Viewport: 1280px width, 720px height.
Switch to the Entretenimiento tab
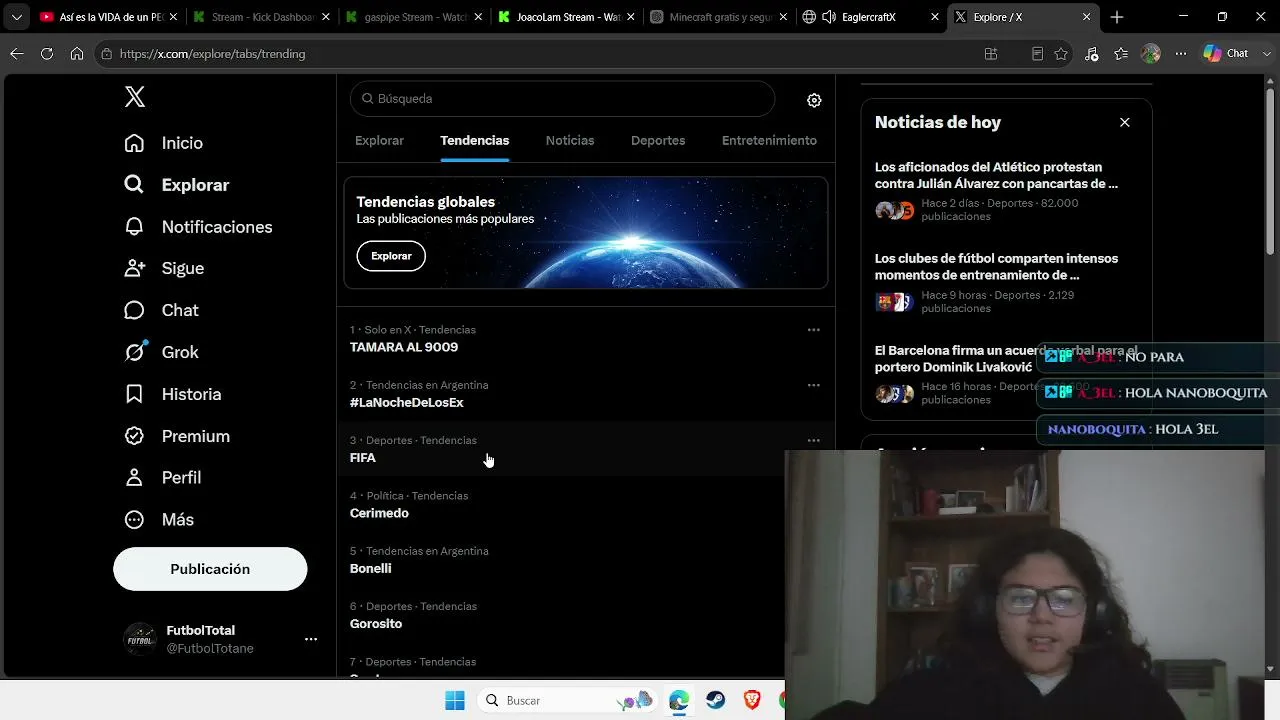769,141
